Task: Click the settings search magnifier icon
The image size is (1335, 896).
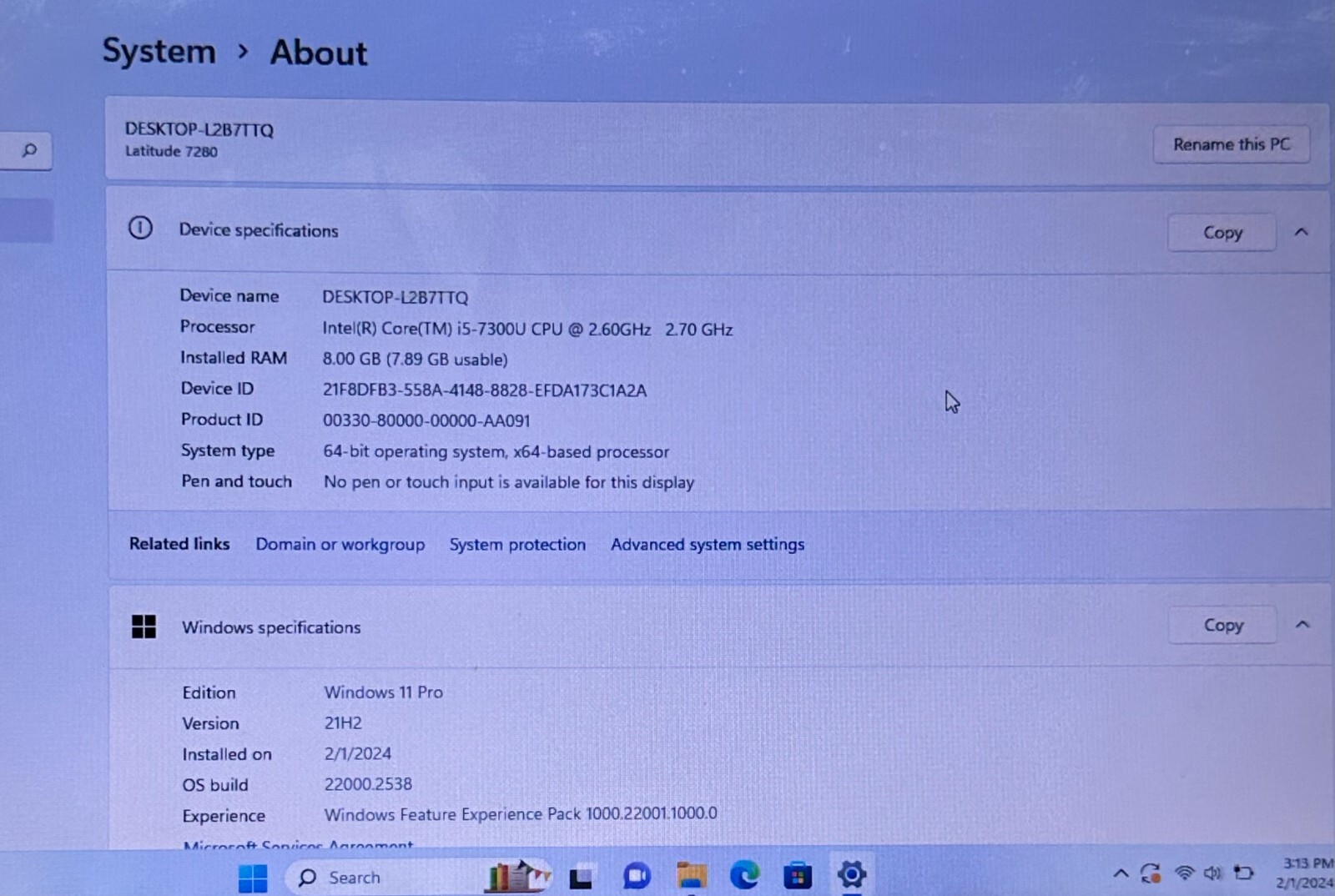Action: tap(29, 150)
